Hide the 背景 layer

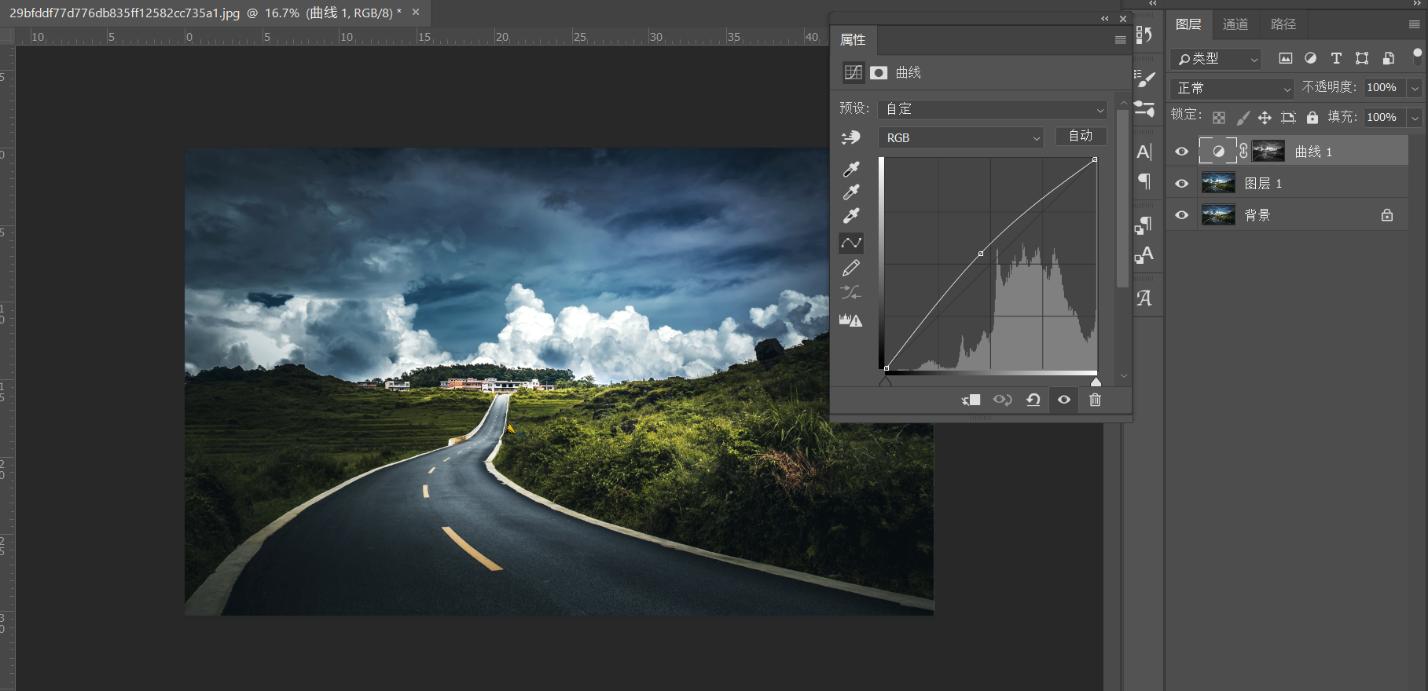[1181, 214]
